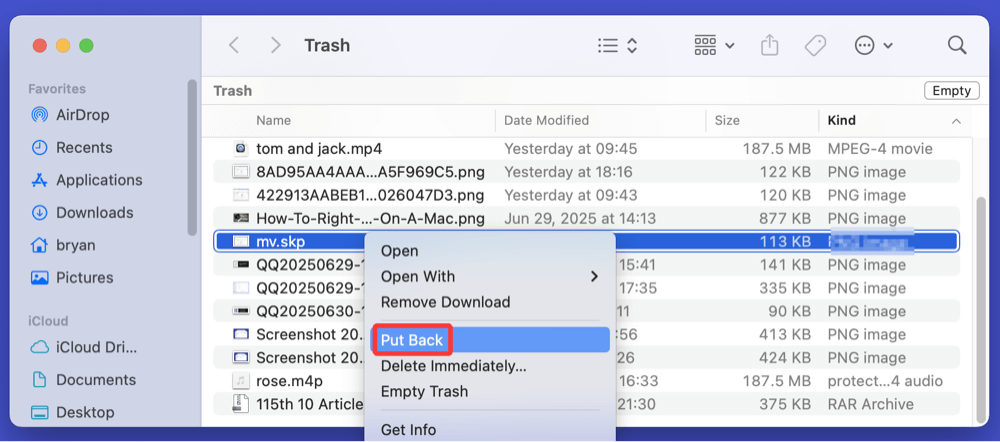The width and height of the screenshot is (1000, 442).
Task: Click the Share toolbar icon
Action: 770,45
